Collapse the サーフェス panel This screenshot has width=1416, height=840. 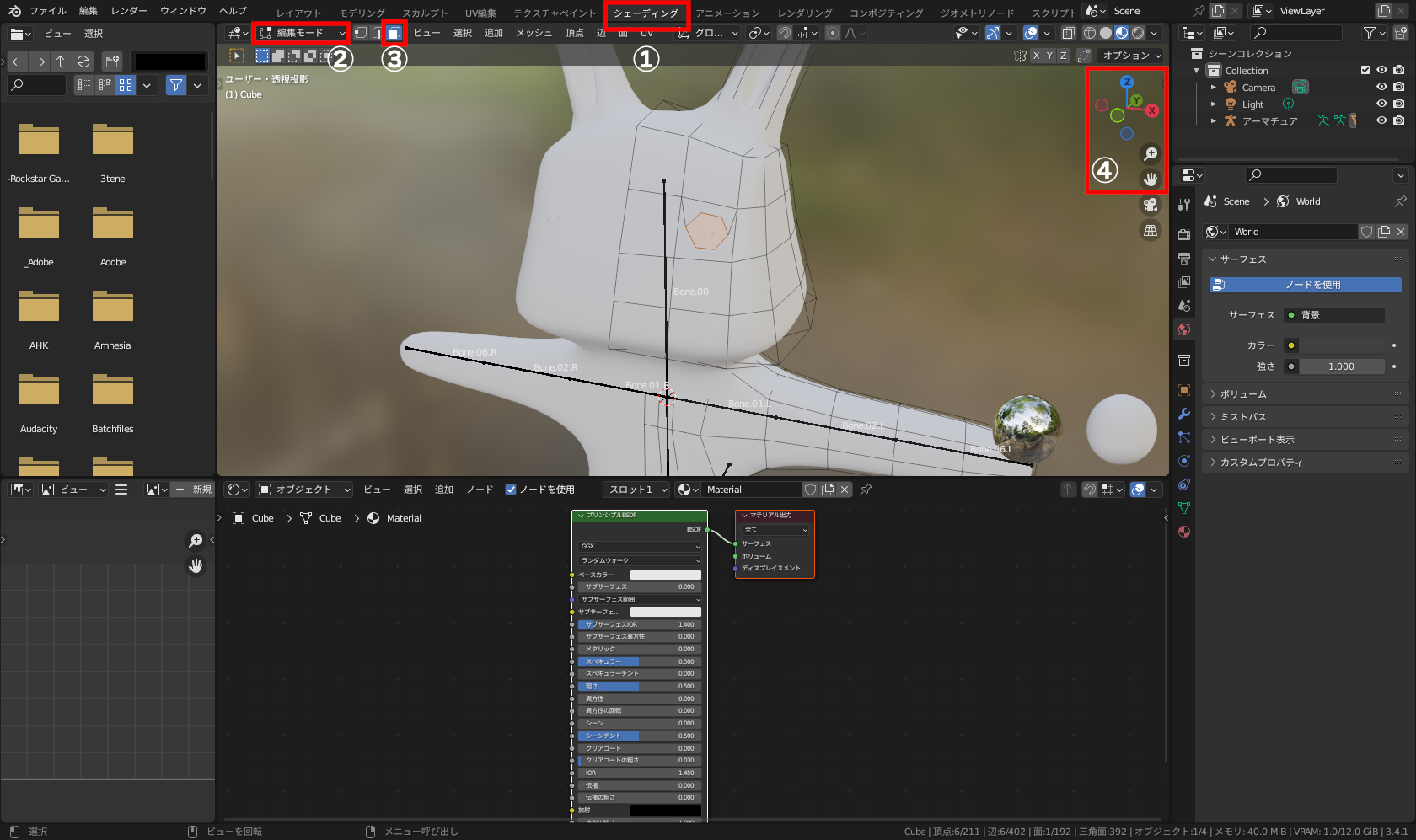(x=1305, y=259)
